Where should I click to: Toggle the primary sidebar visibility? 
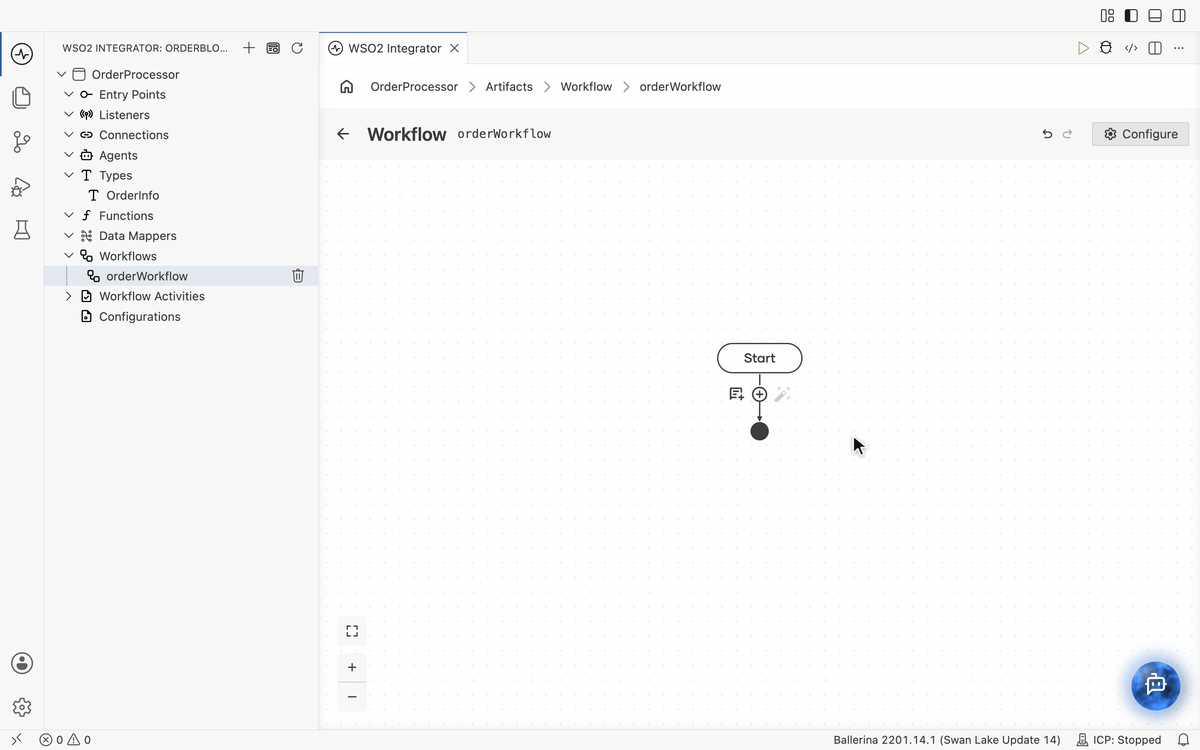coord(1131,15)
